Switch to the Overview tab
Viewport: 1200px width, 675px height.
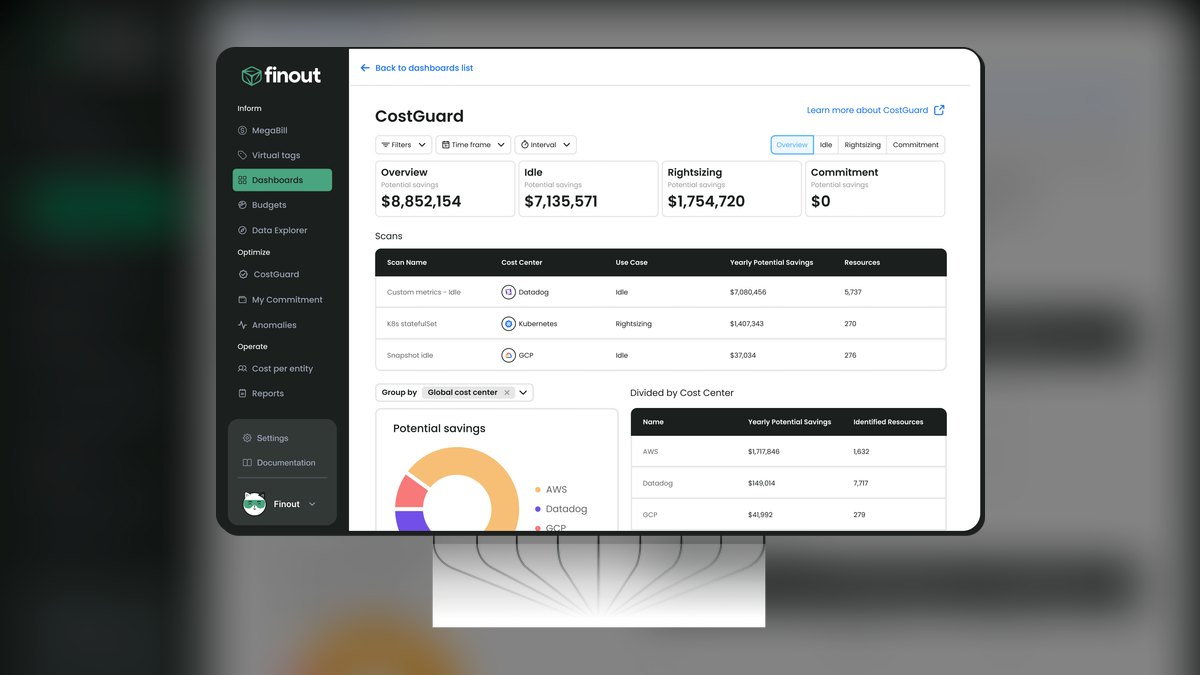pos(792,145)
